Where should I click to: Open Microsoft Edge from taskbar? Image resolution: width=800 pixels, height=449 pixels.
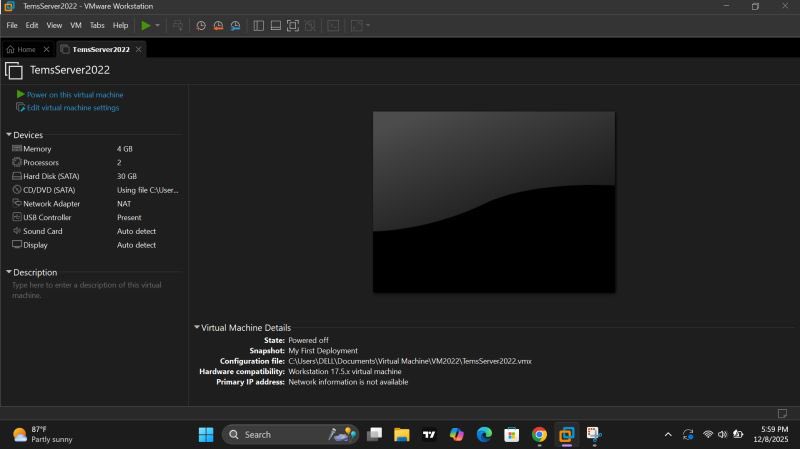[484, 435]
